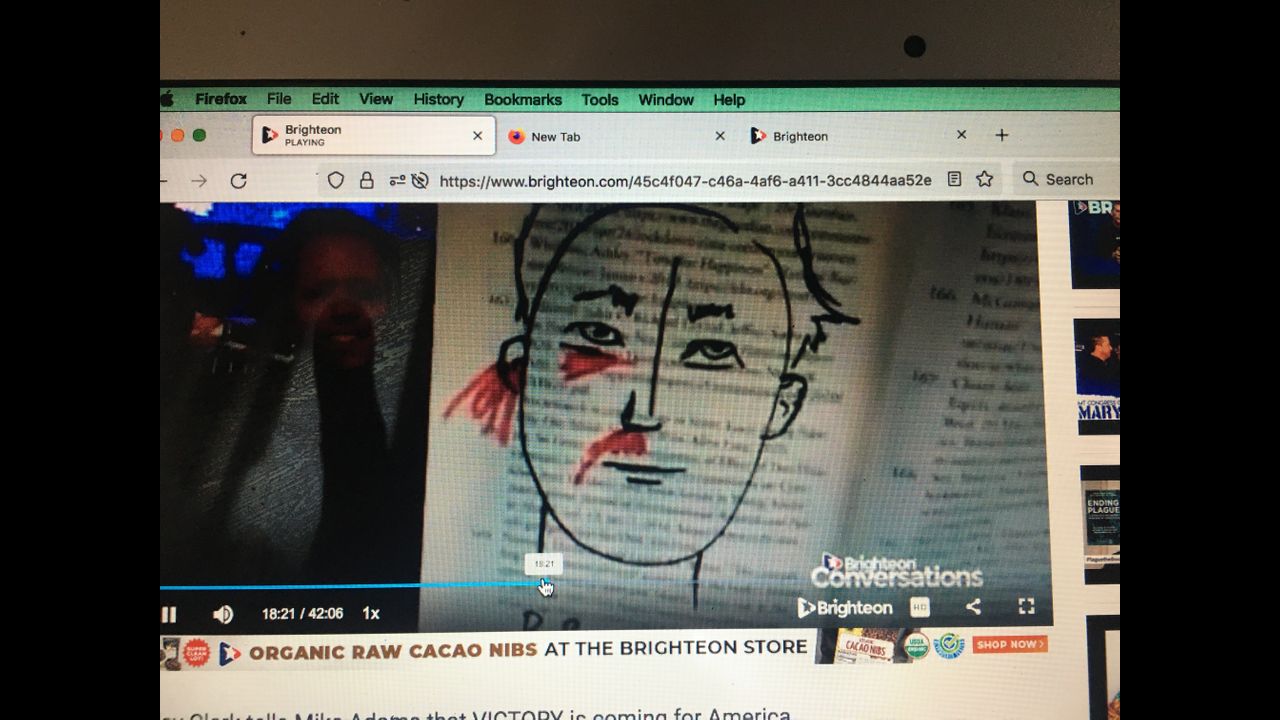This screenshot has height=720, width=1280.
Task: Open the tracking protection shield icon
Action: click(336, 180)
